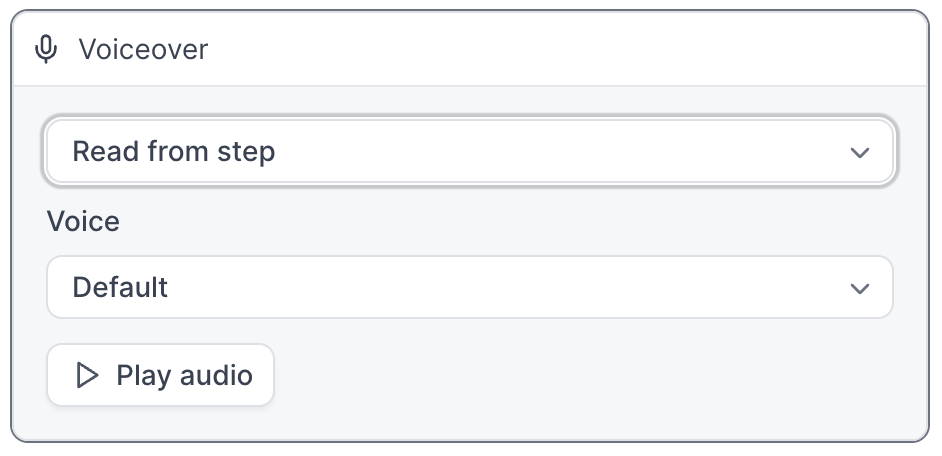Click the microphone icon beside Voiceover
Screen dimensions: 942x456
pyautogui.click(x=46, y=49)
